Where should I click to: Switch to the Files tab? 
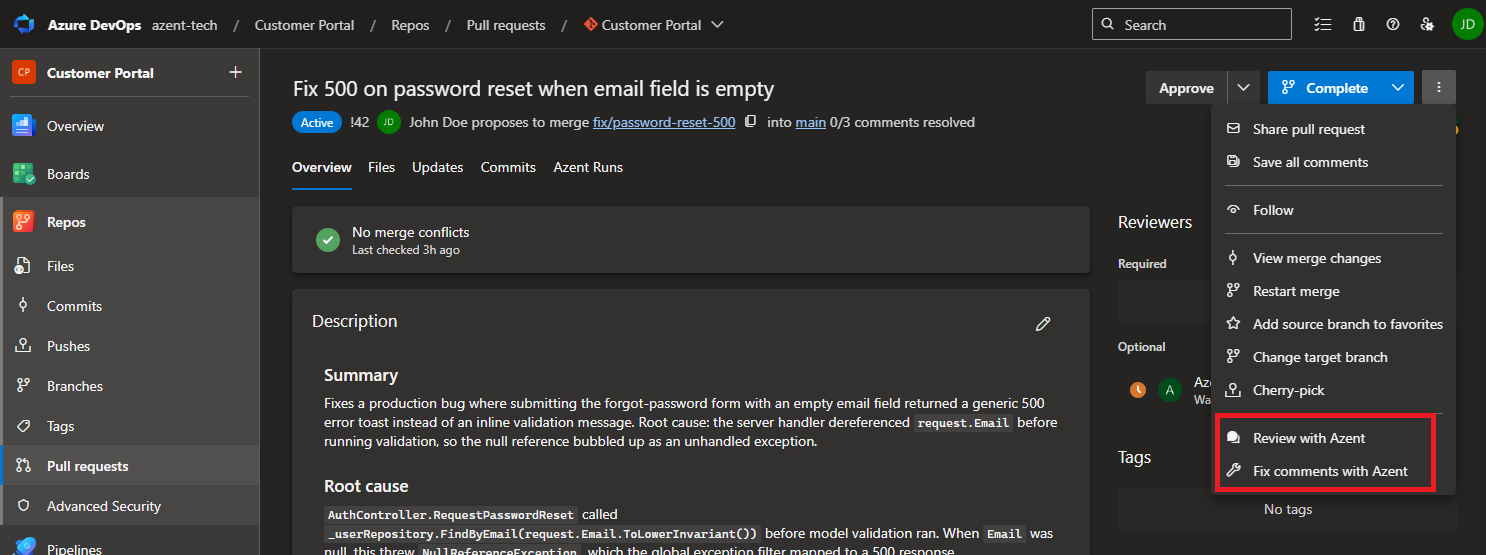[382, 167]
